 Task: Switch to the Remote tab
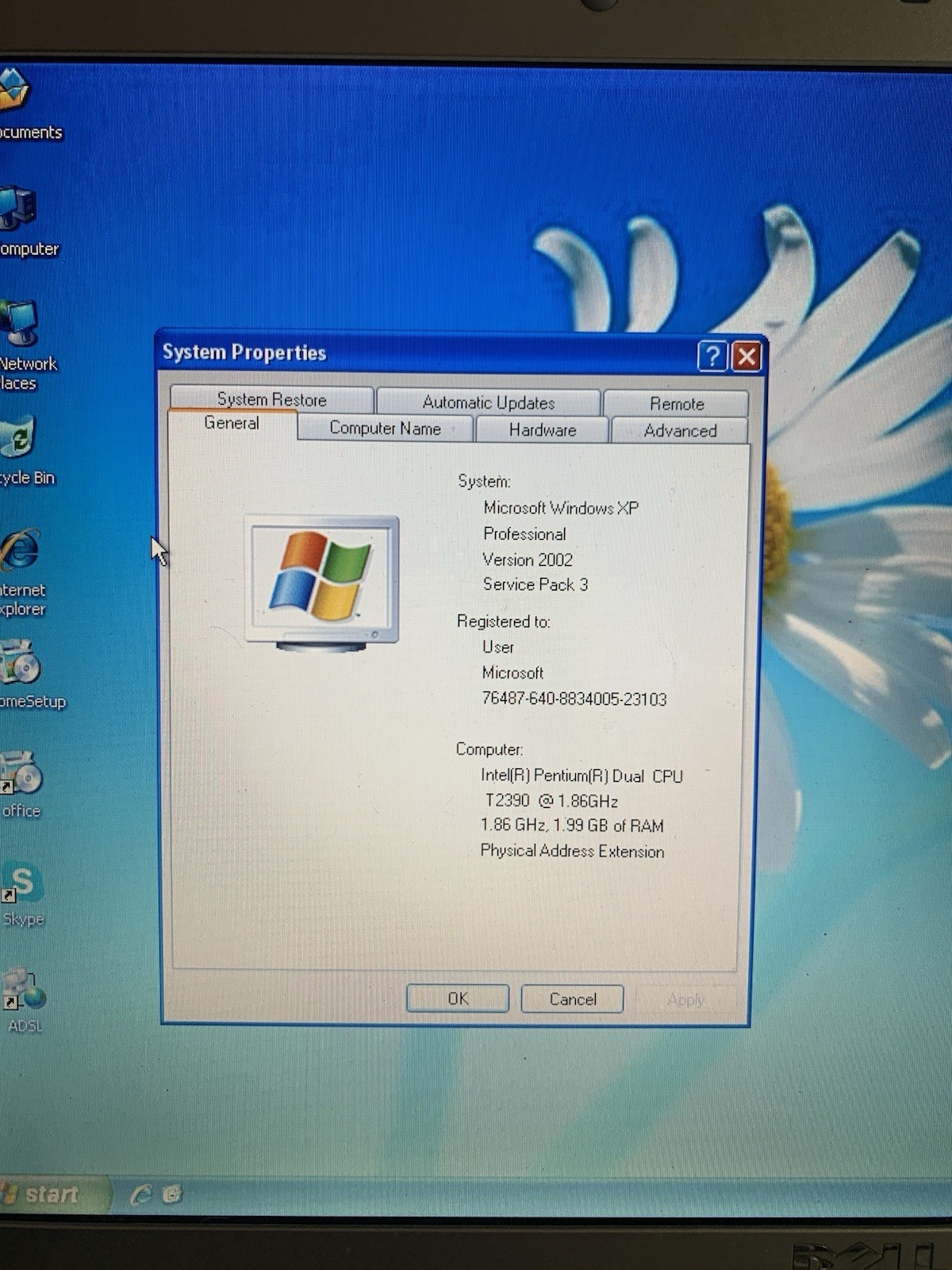(677, 403)
